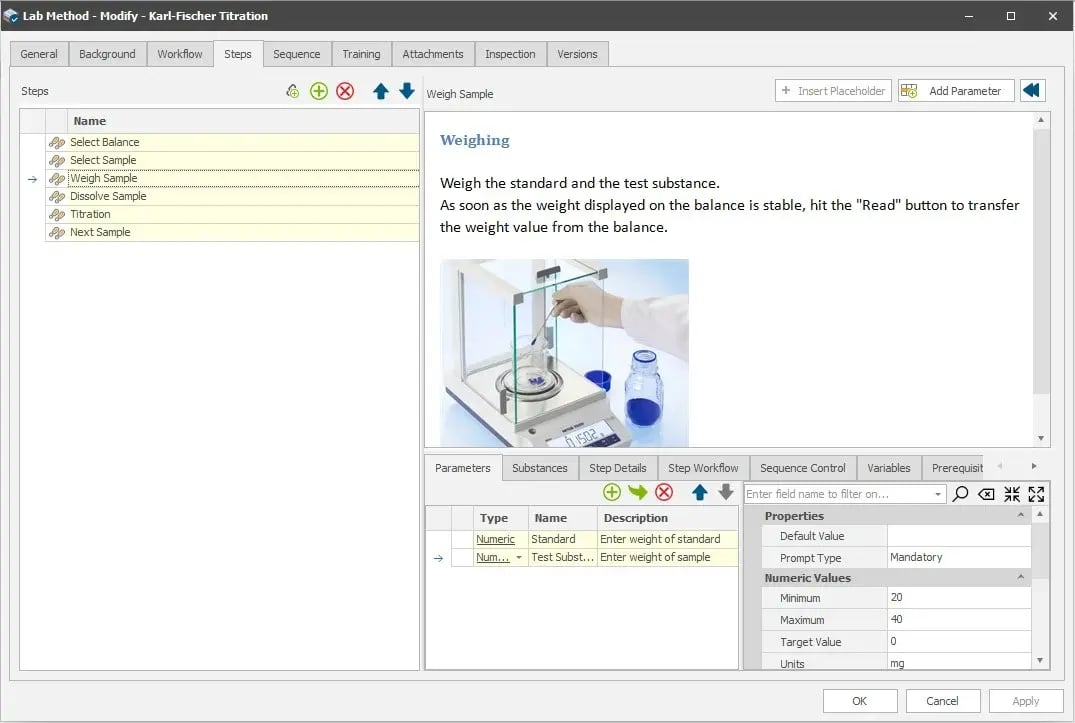Viewport: 1075px width, 723px height.
Task: Click the Default Value field
Action: click(x=958, y=536)
